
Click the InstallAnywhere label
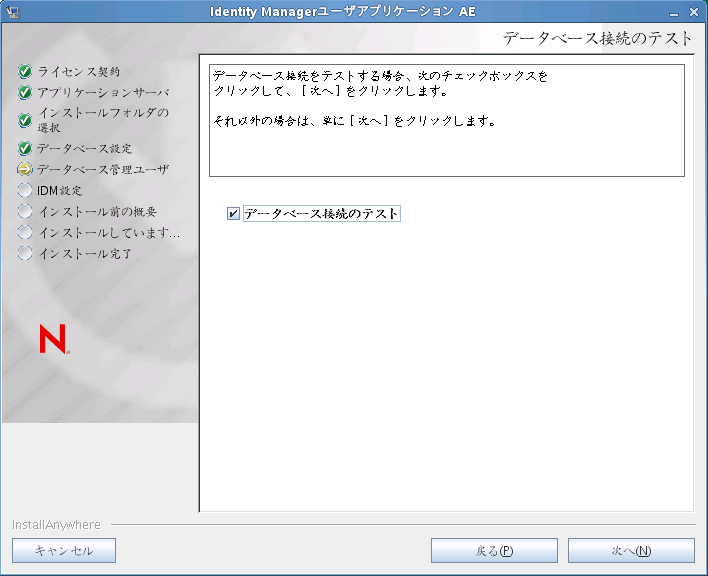(56, 525)
